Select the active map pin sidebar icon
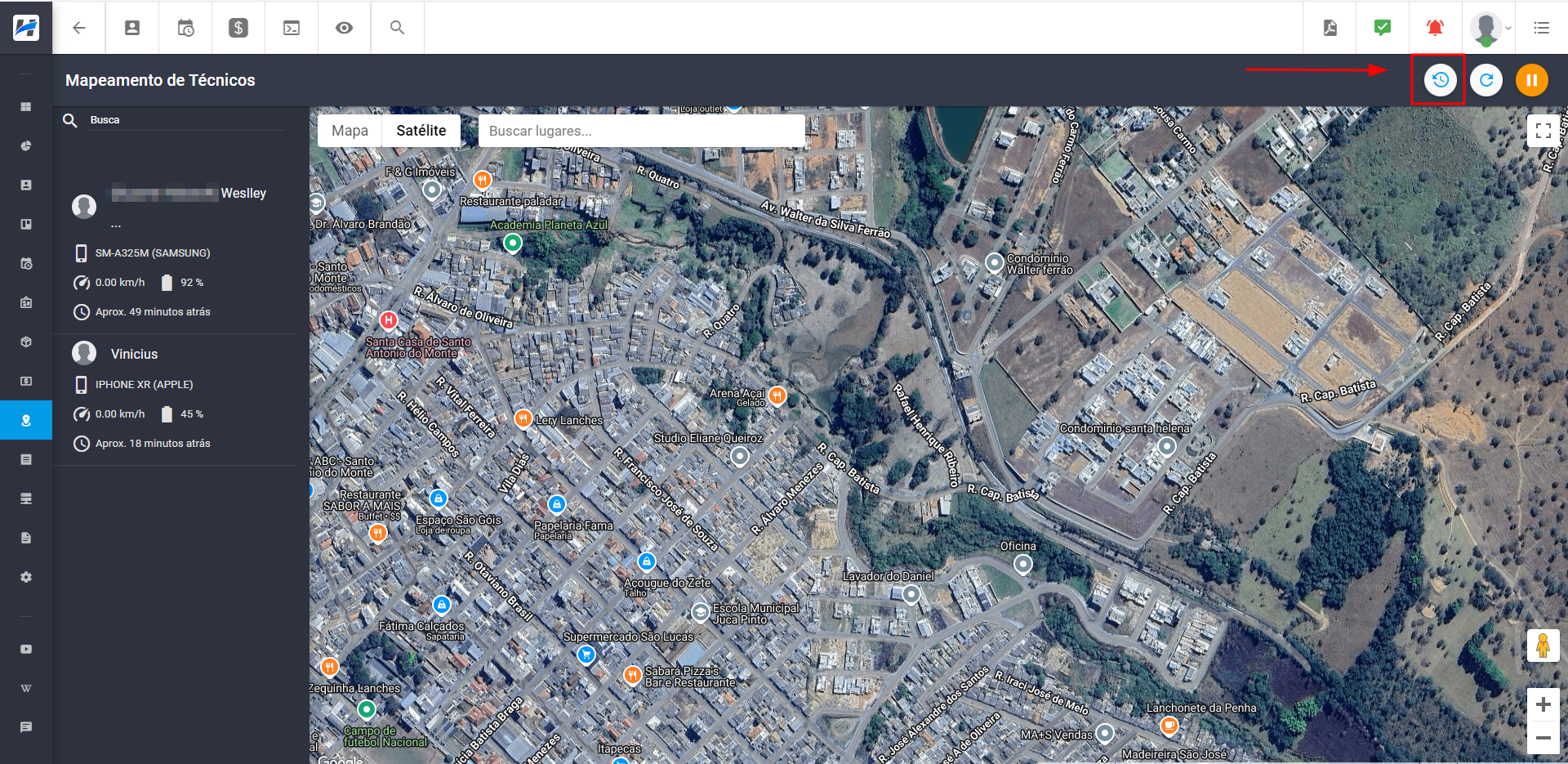 [26, 421]
